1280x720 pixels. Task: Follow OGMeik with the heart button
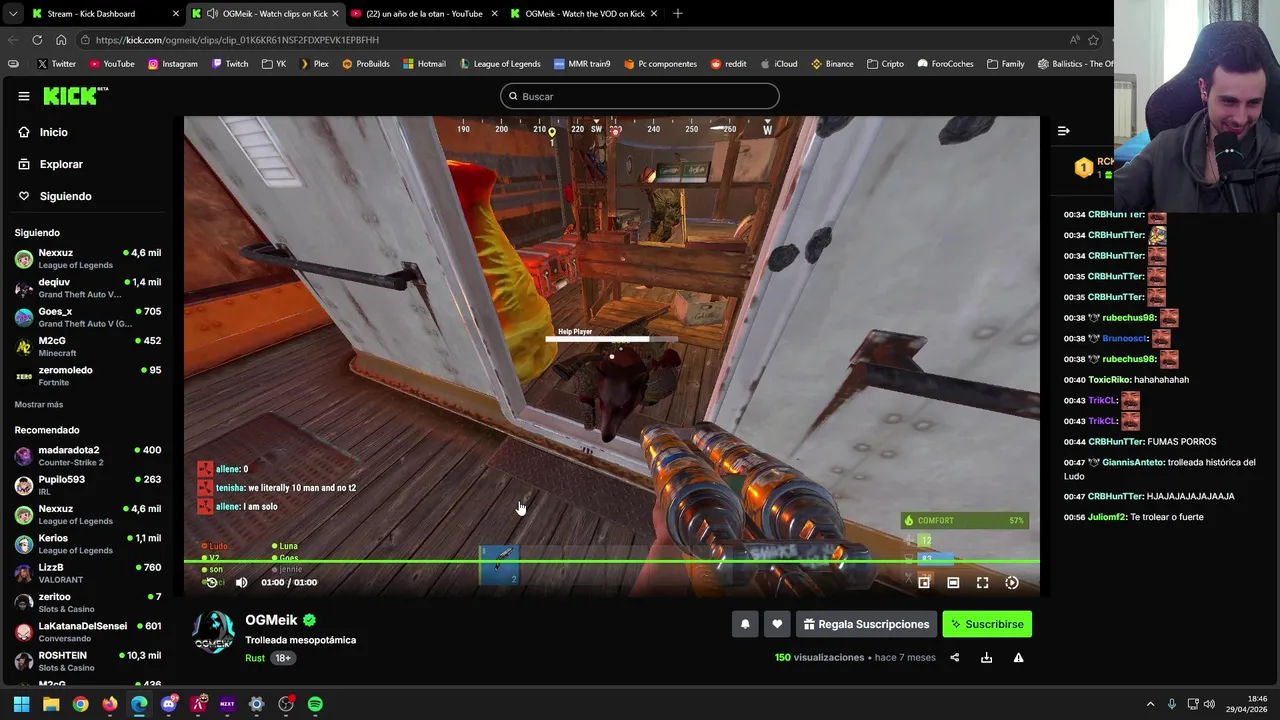[777, 624]
